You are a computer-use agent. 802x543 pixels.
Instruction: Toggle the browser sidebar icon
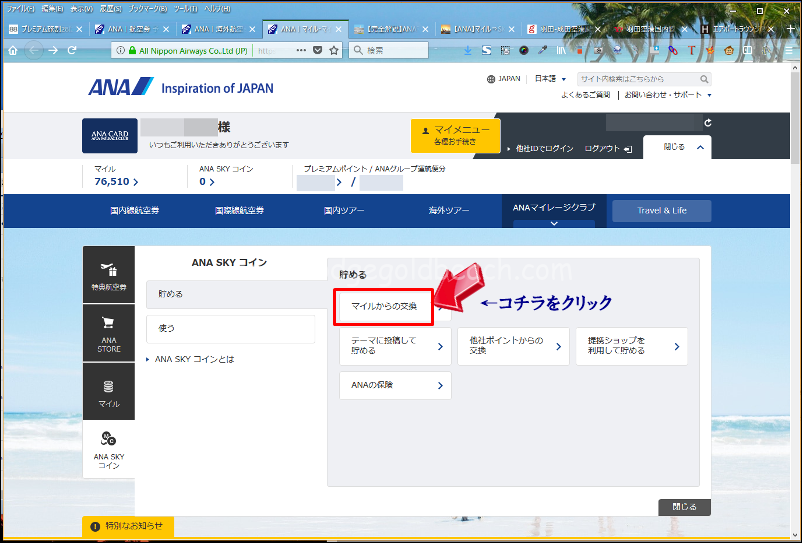748,50
